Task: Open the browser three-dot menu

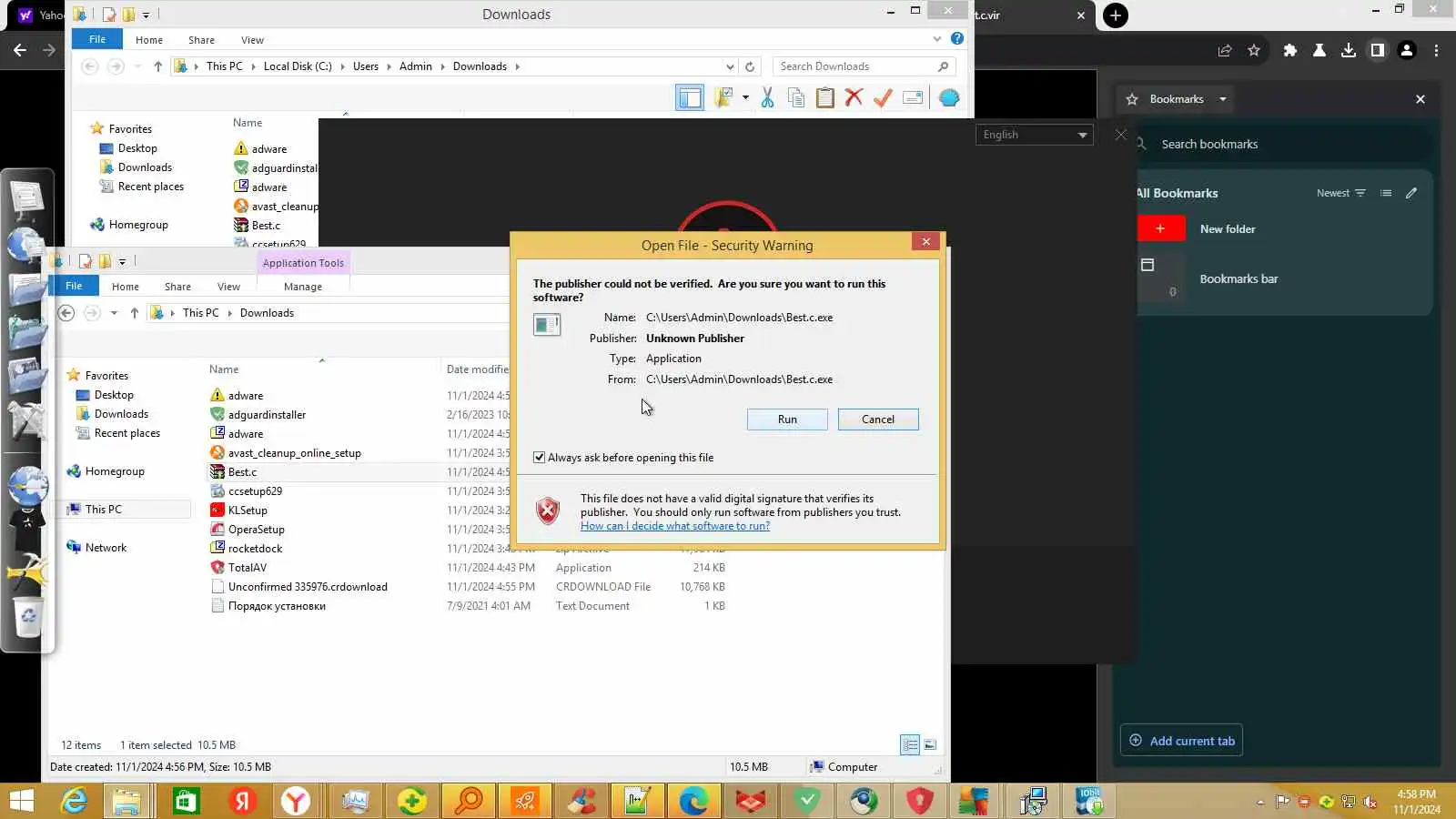Action: [1436, 51]
